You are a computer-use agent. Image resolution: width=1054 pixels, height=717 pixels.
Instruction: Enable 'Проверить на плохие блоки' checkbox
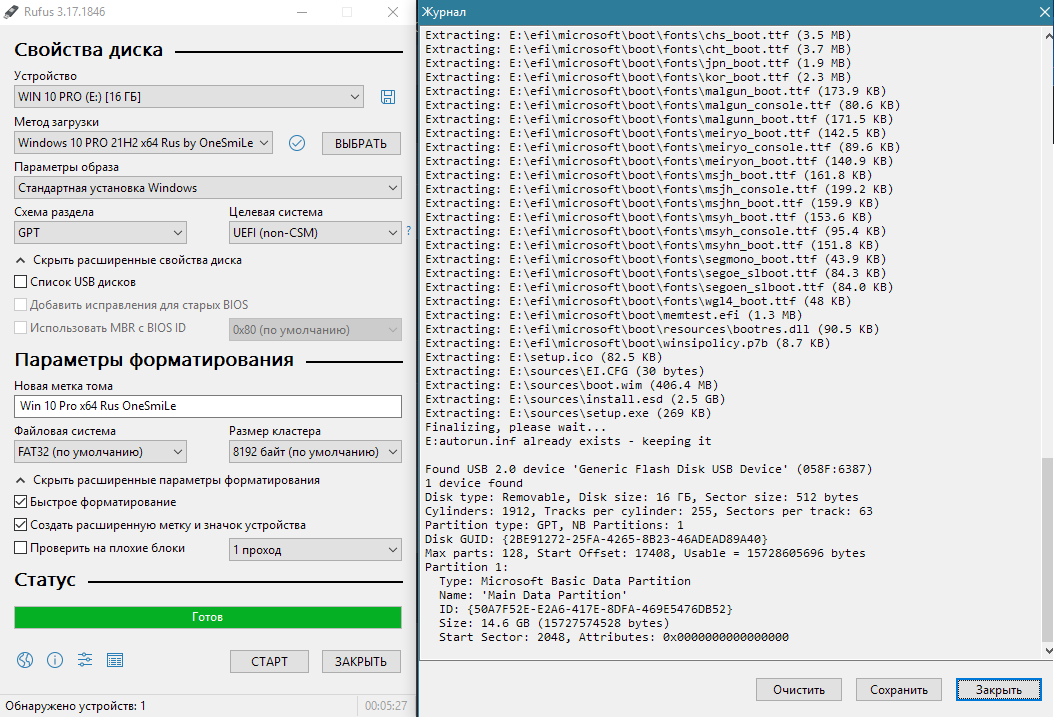pos(21,547)
